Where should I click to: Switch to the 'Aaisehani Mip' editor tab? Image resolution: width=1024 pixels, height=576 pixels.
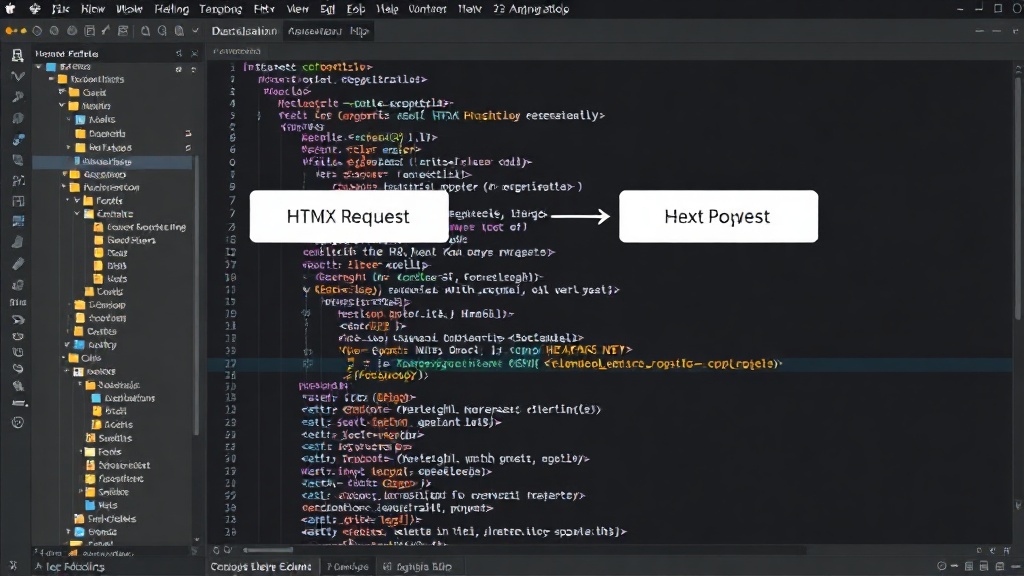click(328, 31)
